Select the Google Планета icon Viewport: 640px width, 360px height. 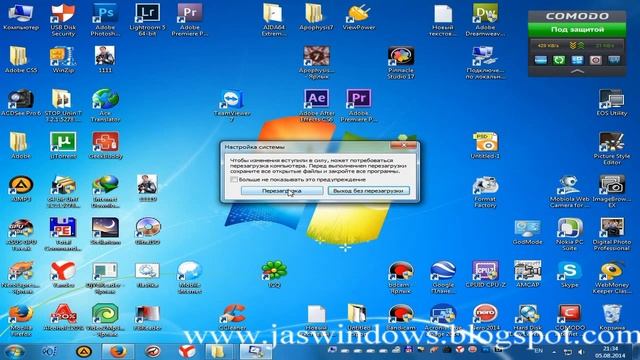(443, 278)
